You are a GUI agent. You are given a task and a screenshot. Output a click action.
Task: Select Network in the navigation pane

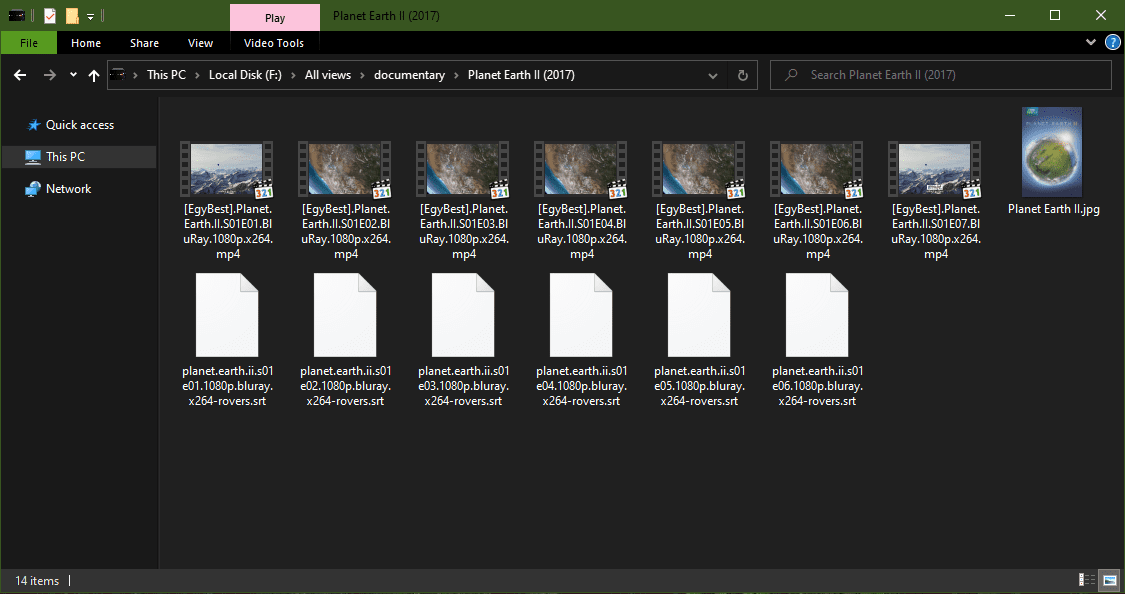(x=68, y=189)
